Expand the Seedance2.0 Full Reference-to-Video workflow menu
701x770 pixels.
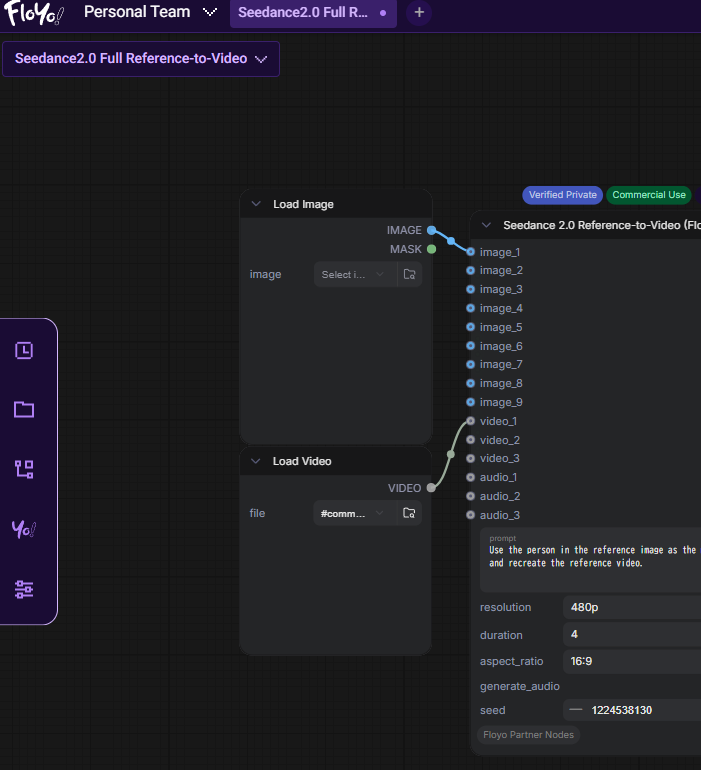coord(141,59)
